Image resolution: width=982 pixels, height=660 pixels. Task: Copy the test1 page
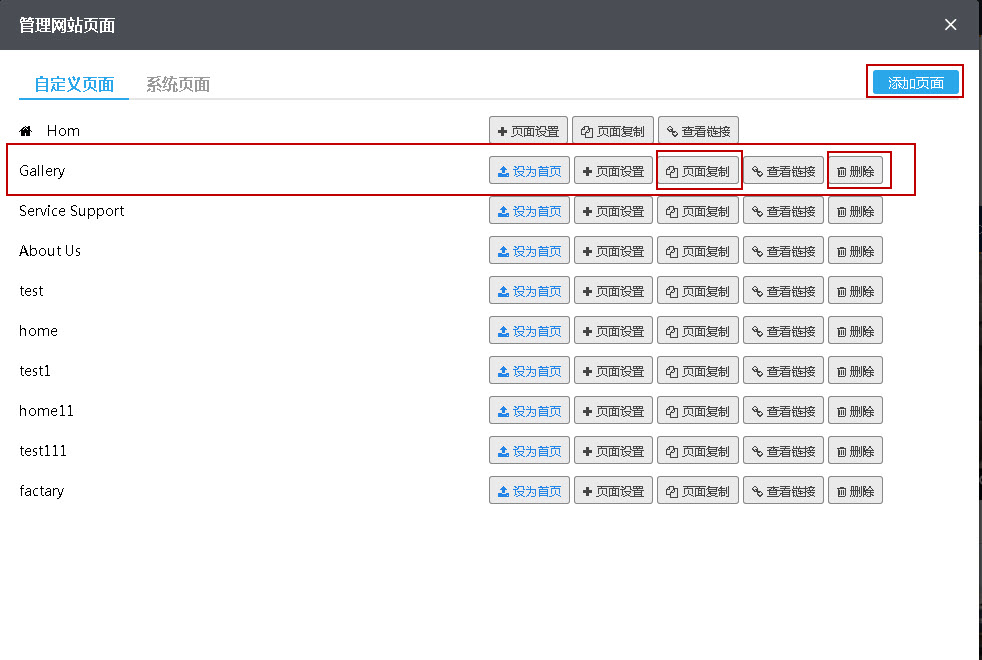(x=698, y=371)
